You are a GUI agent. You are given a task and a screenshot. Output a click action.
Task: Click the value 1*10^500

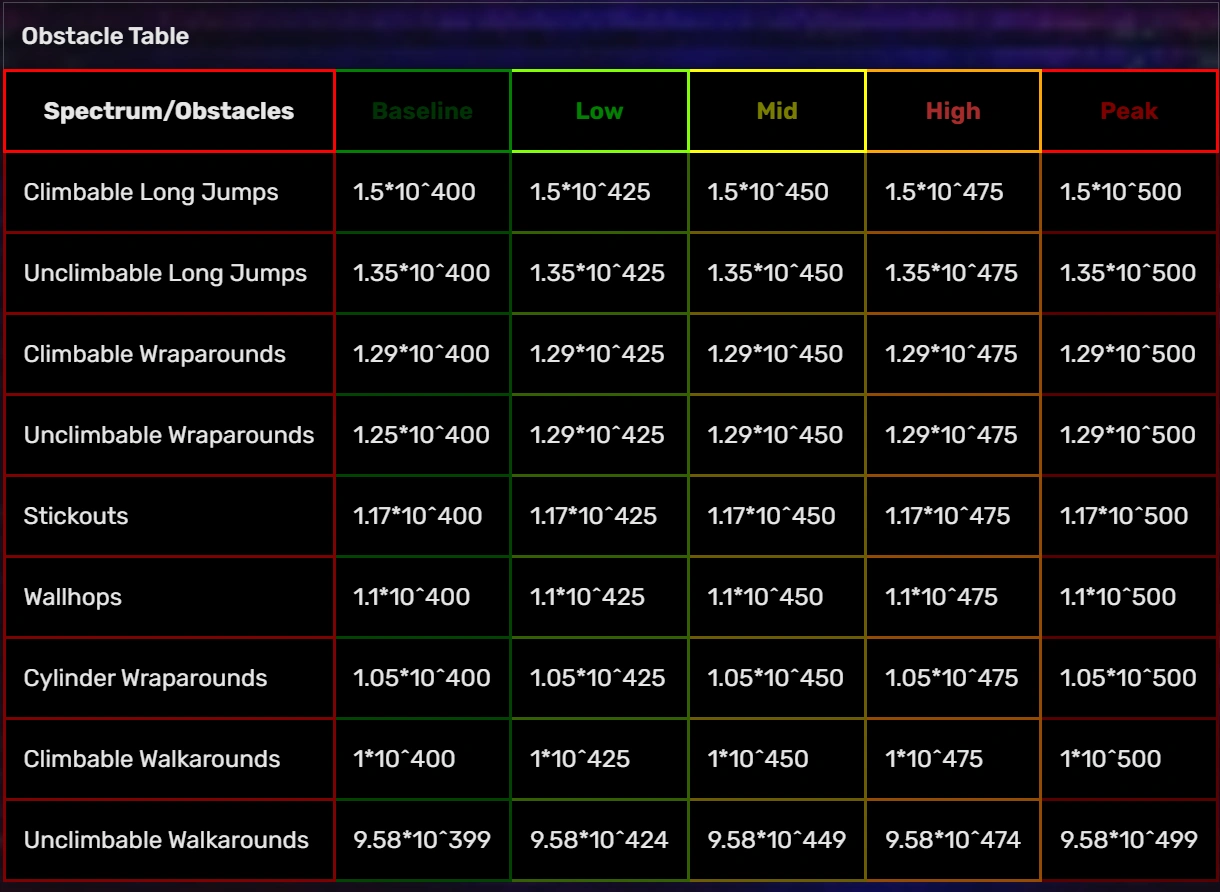1110,759
